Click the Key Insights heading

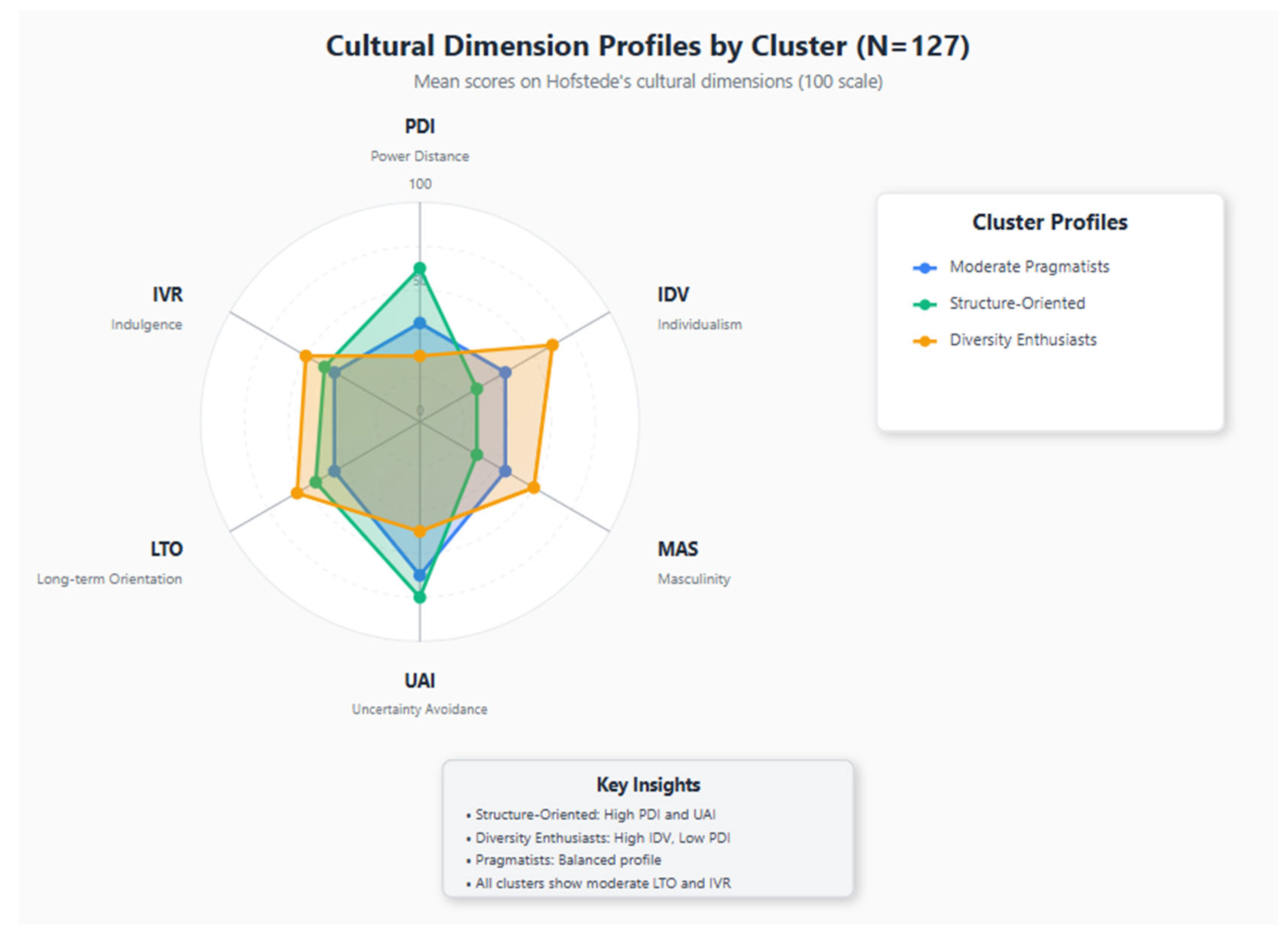[x=648, y=784]
